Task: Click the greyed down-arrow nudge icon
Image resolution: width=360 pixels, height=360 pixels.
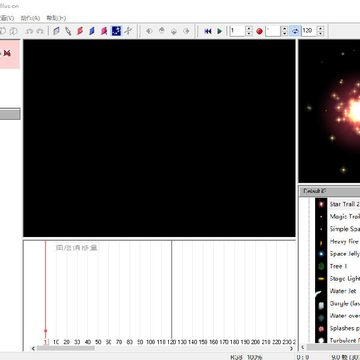Action: (174, 31)
